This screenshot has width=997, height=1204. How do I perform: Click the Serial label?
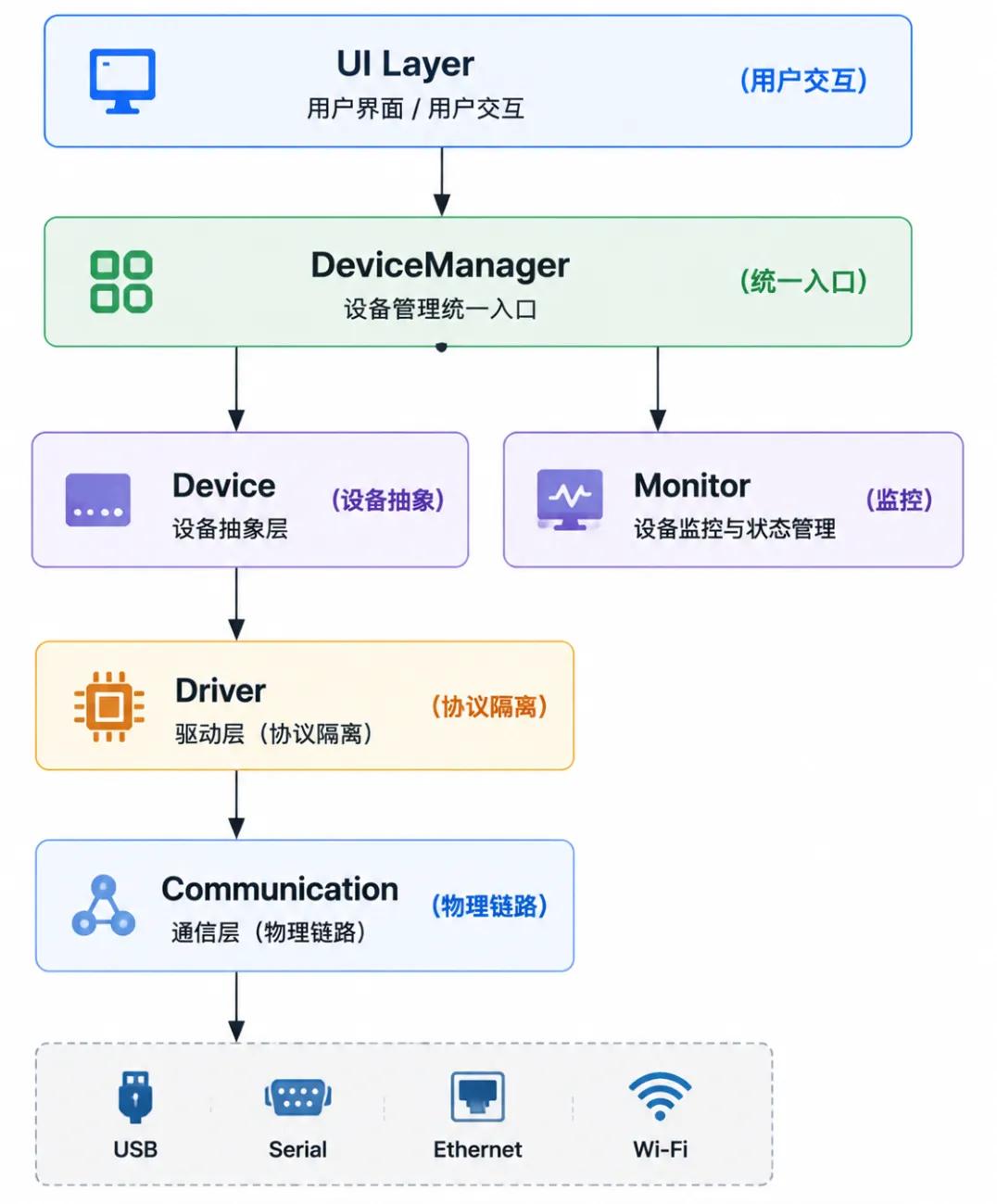point(298,1149)
